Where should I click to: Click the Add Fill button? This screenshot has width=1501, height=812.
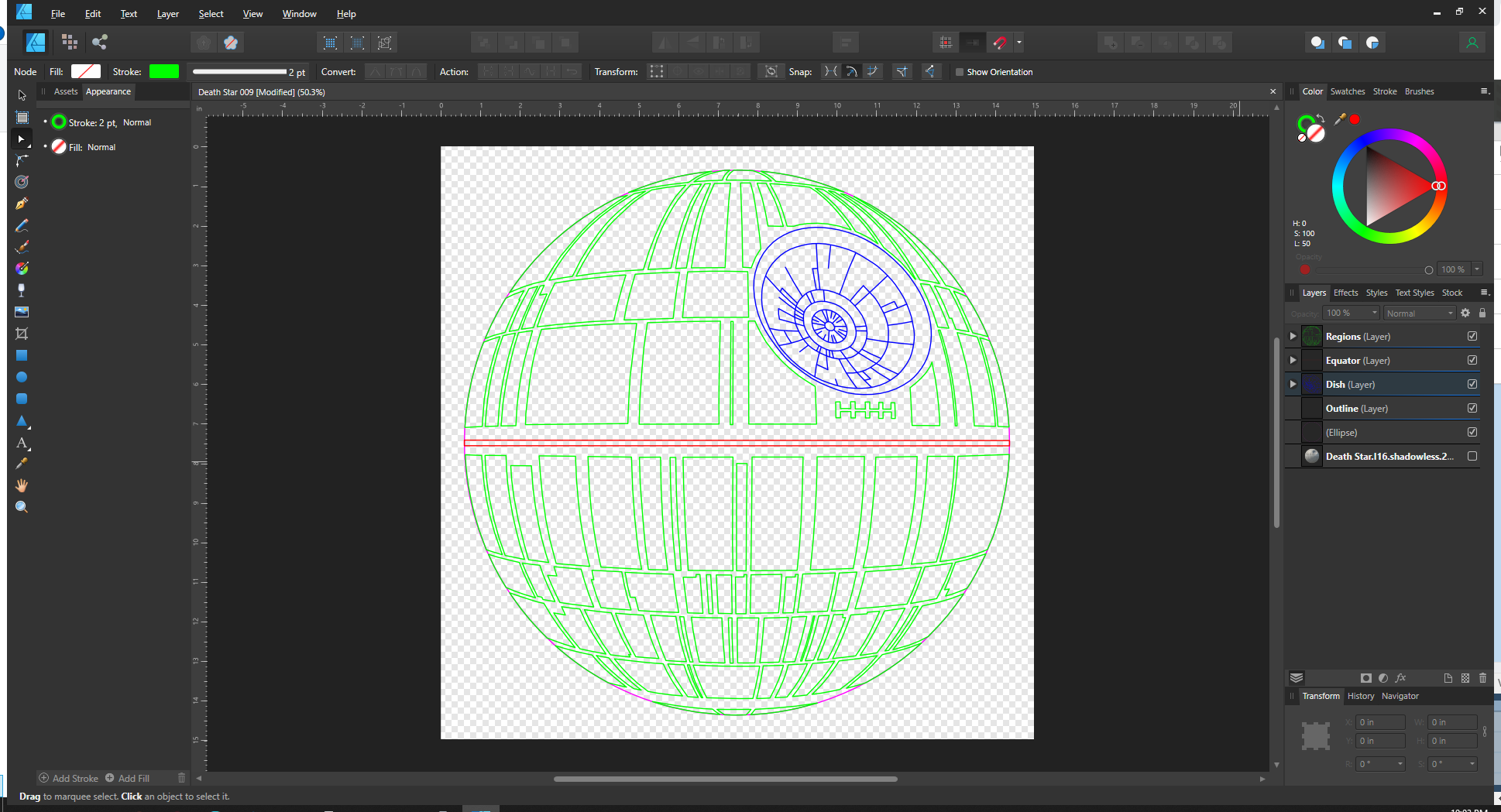[x=127, y=778]
